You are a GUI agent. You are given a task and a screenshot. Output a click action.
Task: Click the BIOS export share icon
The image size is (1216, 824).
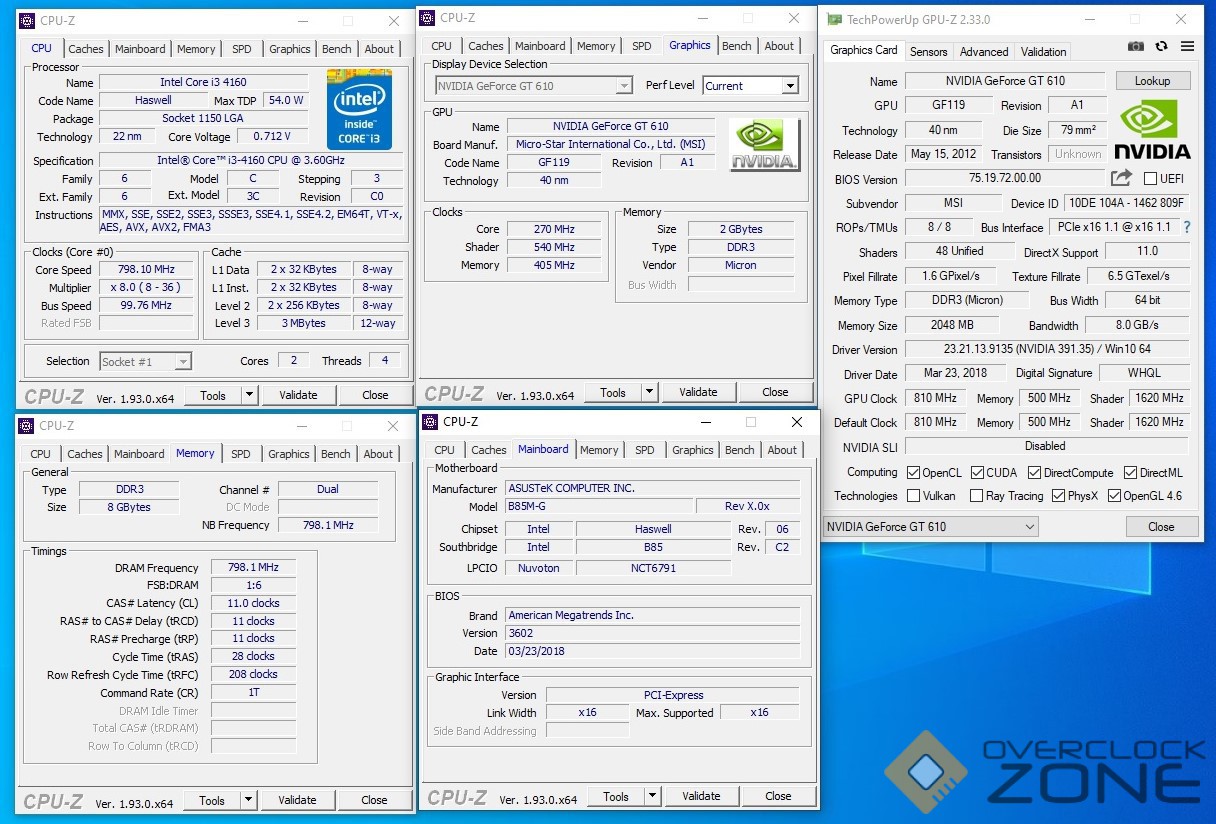(1121, 178)
